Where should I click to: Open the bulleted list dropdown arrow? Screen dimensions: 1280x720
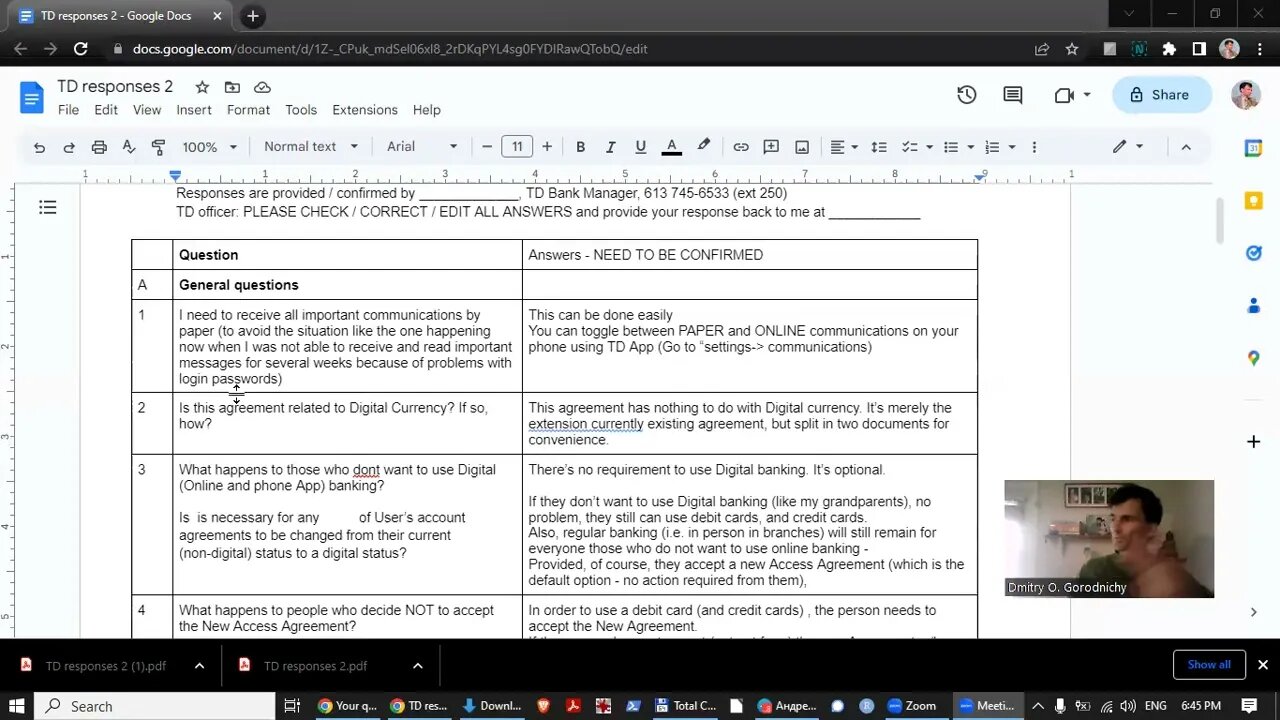point(970,147)
